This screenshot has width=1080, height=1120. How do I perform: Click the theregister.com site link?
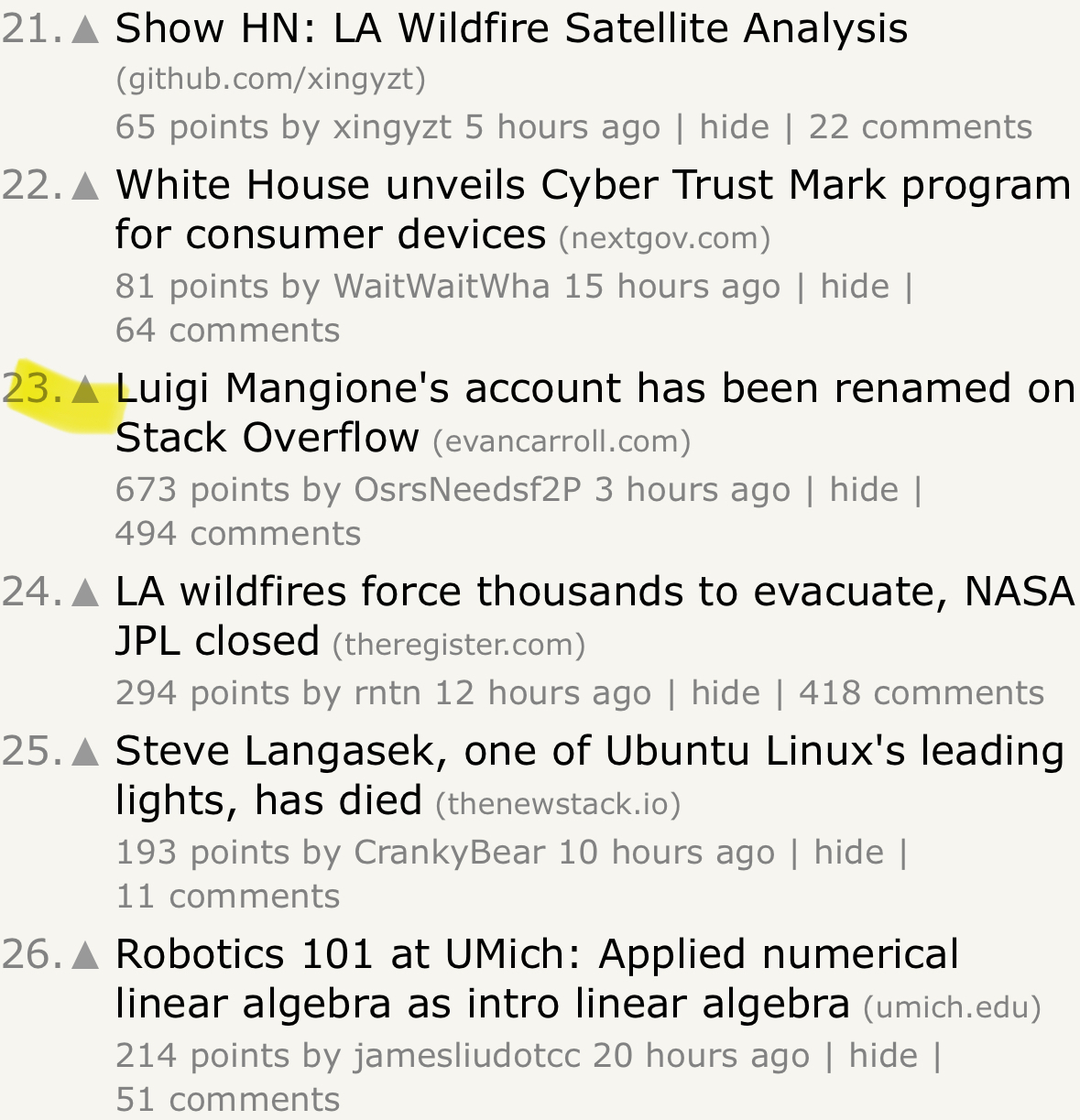[458, 645]
